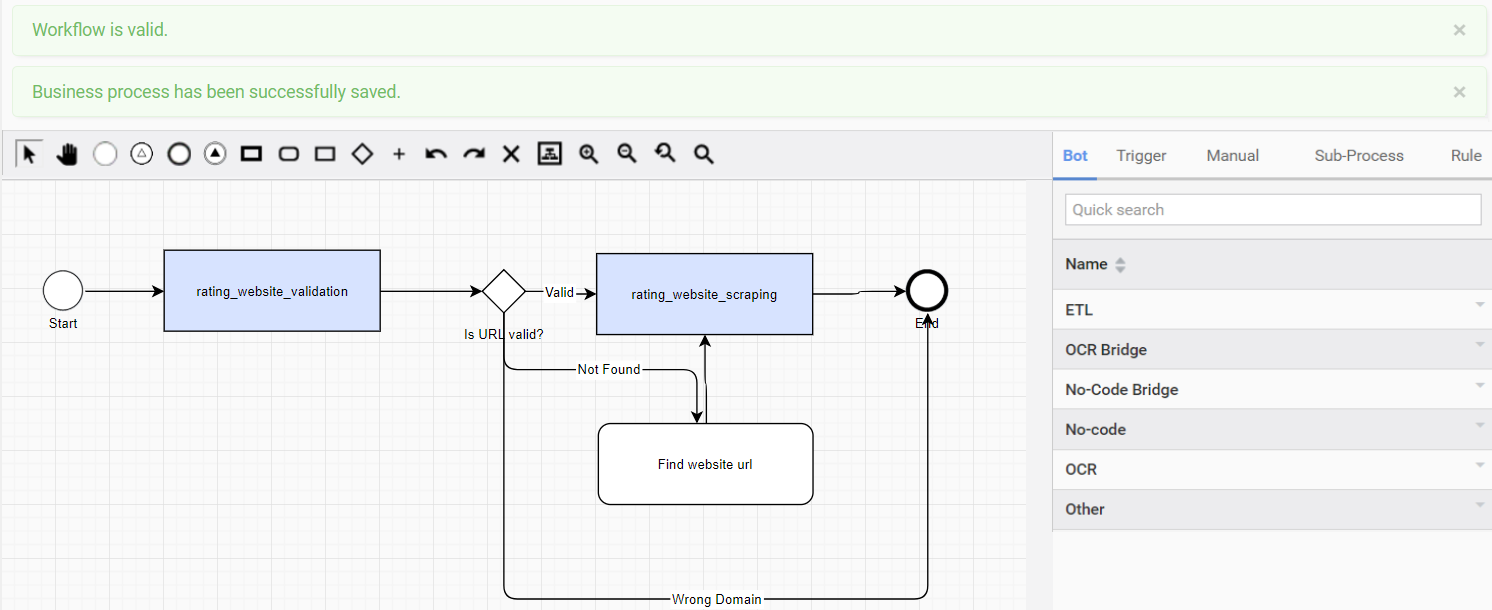Click the Quick search field
This screenshot has height=610, width=1492.
tap(1272, 209)
